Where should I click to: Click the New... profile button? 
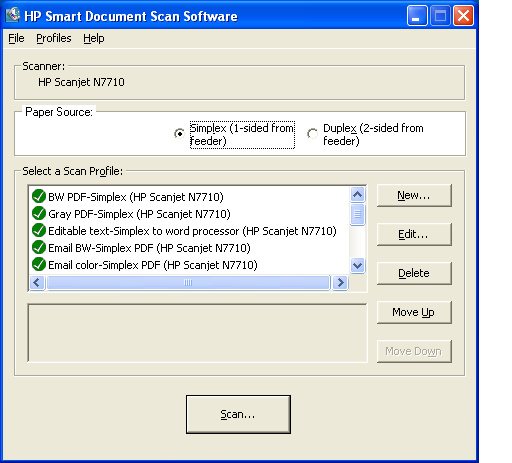[x=414, y=195]
